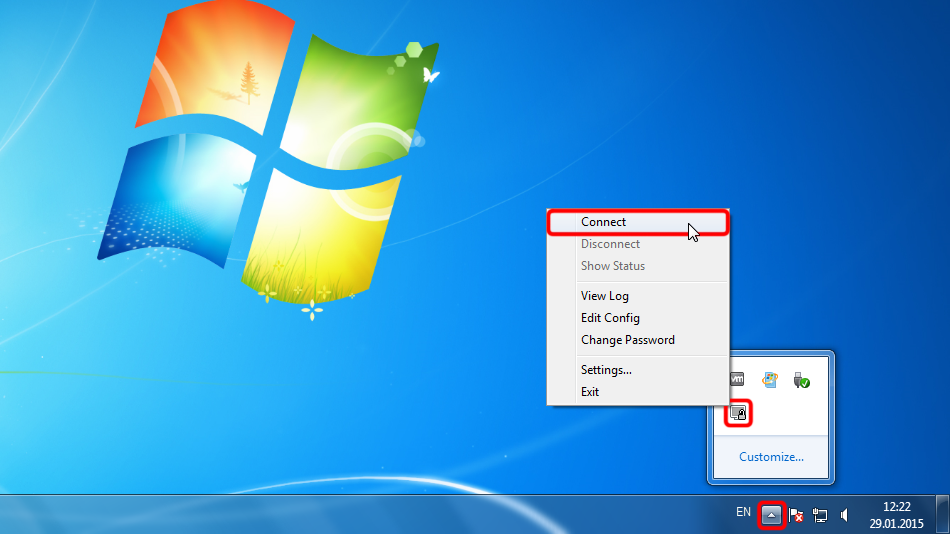Screen dimensions: 950x534
Task: Choose Disconnect from the context menu
Action: point(610,244)
